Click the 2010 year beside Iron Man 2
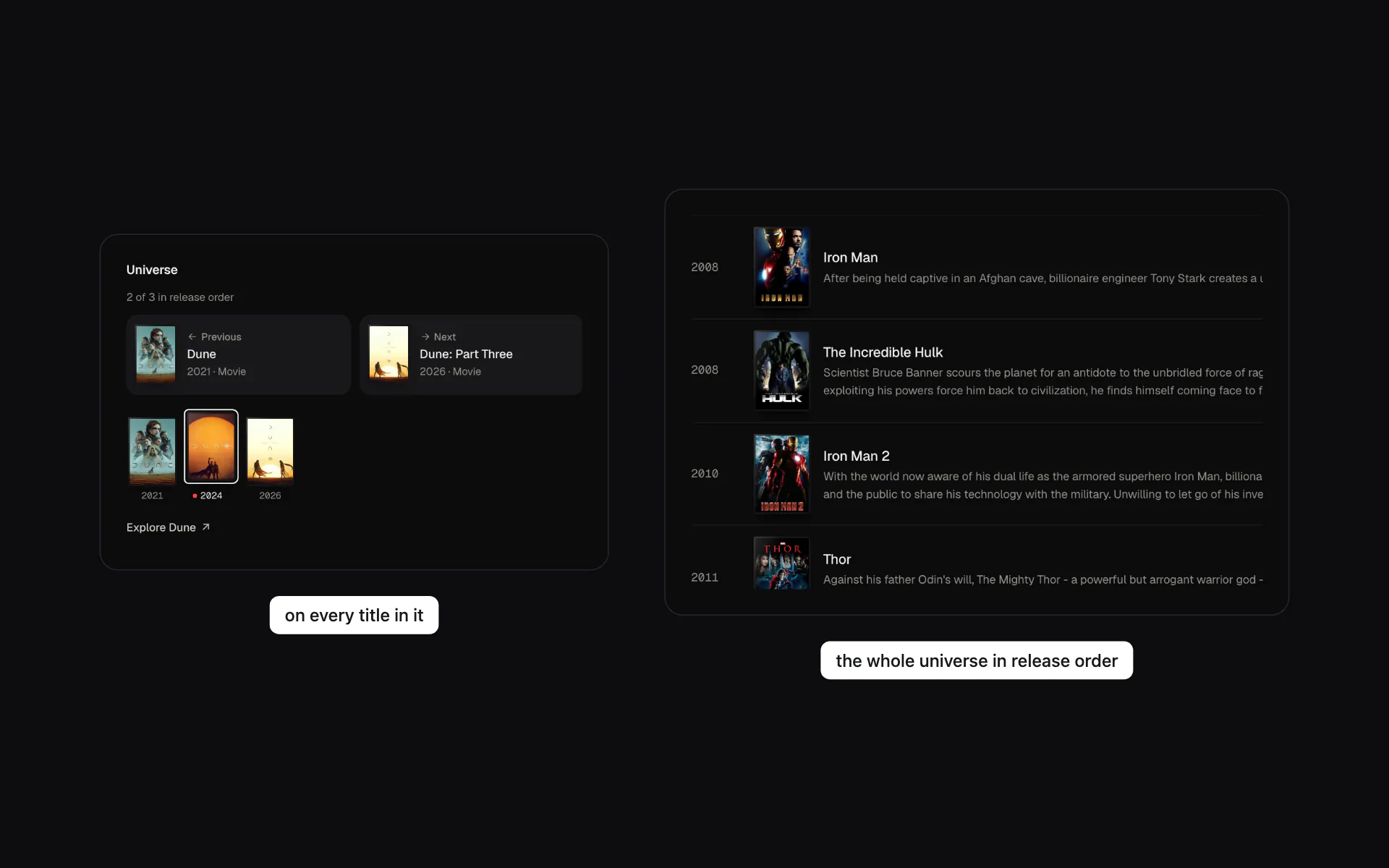Image resolution: width=1389 pixels, height=868 pixels. [705, 473]
